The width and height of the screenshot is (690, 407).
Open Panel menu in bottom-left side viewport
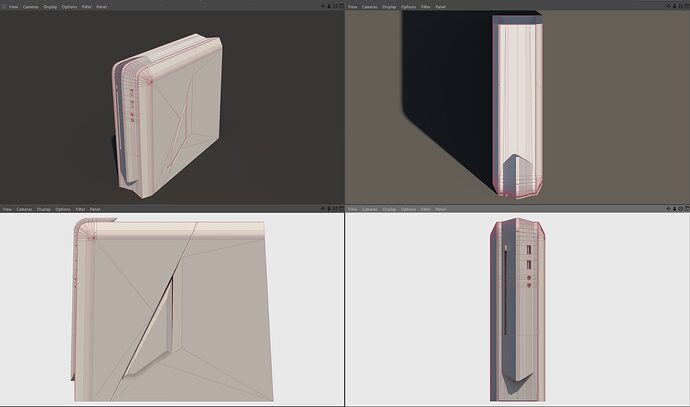point(95,209)
